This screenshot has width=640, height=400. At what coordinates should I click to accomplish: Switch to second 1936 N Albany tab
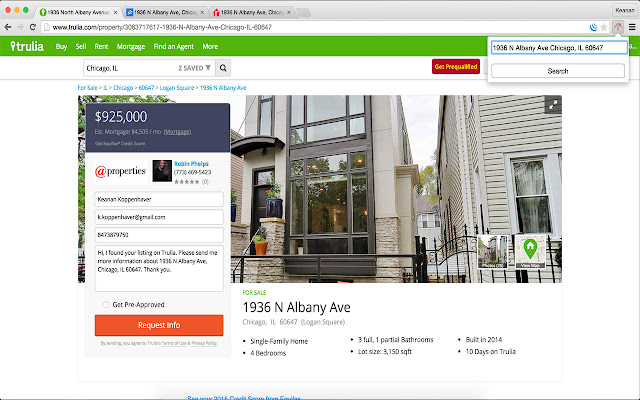(165, 13)
